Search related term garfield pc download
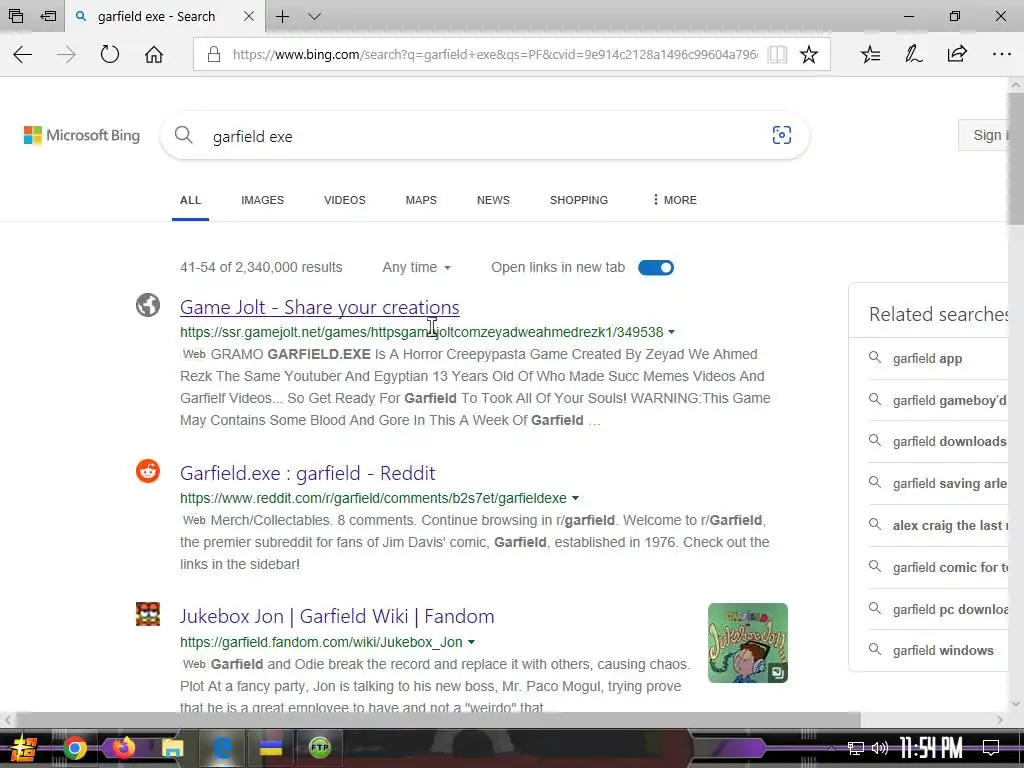Image resolution: width=1024 pixels, height=768 pixels. [x=949, y=609]
